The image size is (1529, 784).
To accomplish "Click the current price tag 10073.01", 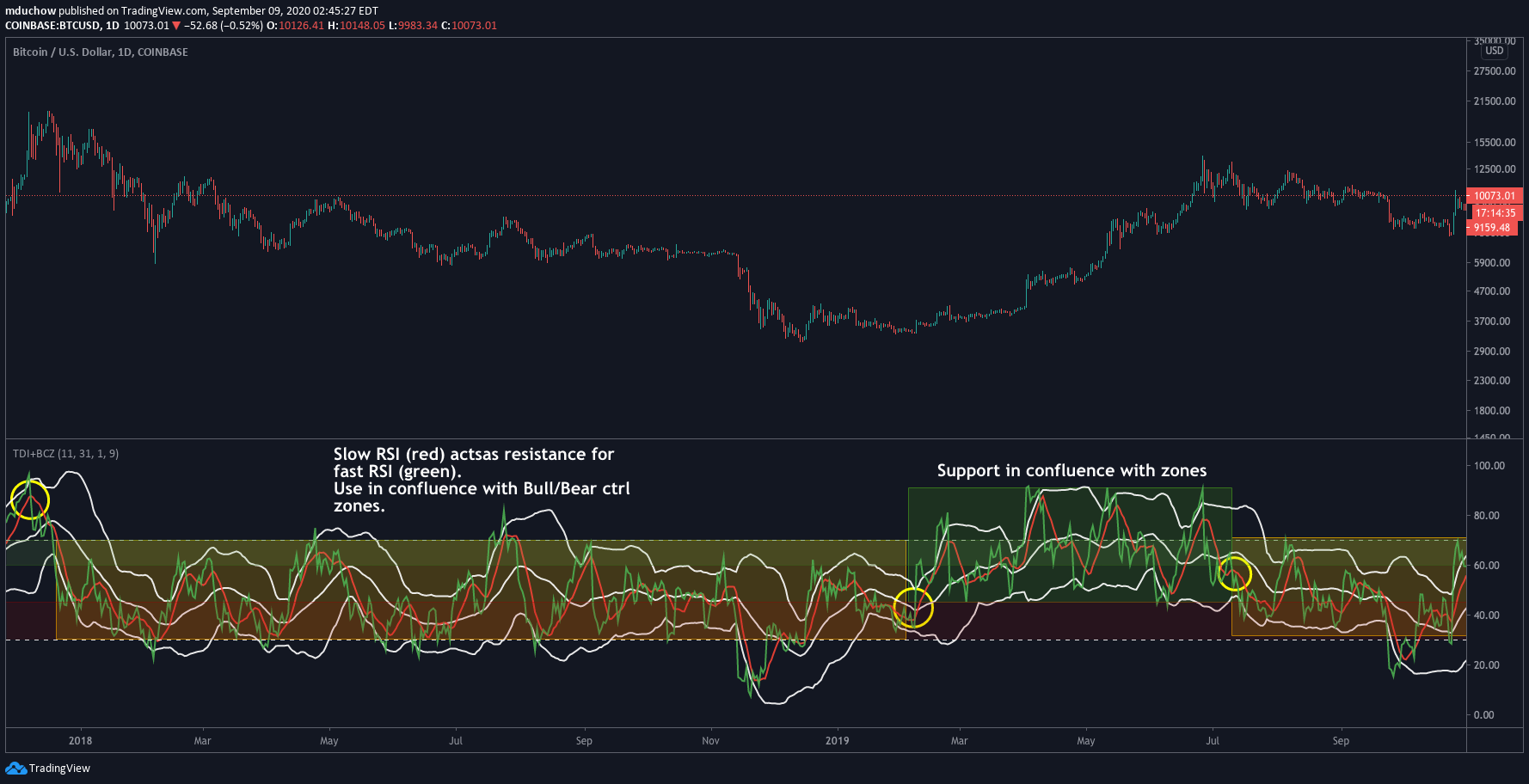I will click(x=1495, y=196).
